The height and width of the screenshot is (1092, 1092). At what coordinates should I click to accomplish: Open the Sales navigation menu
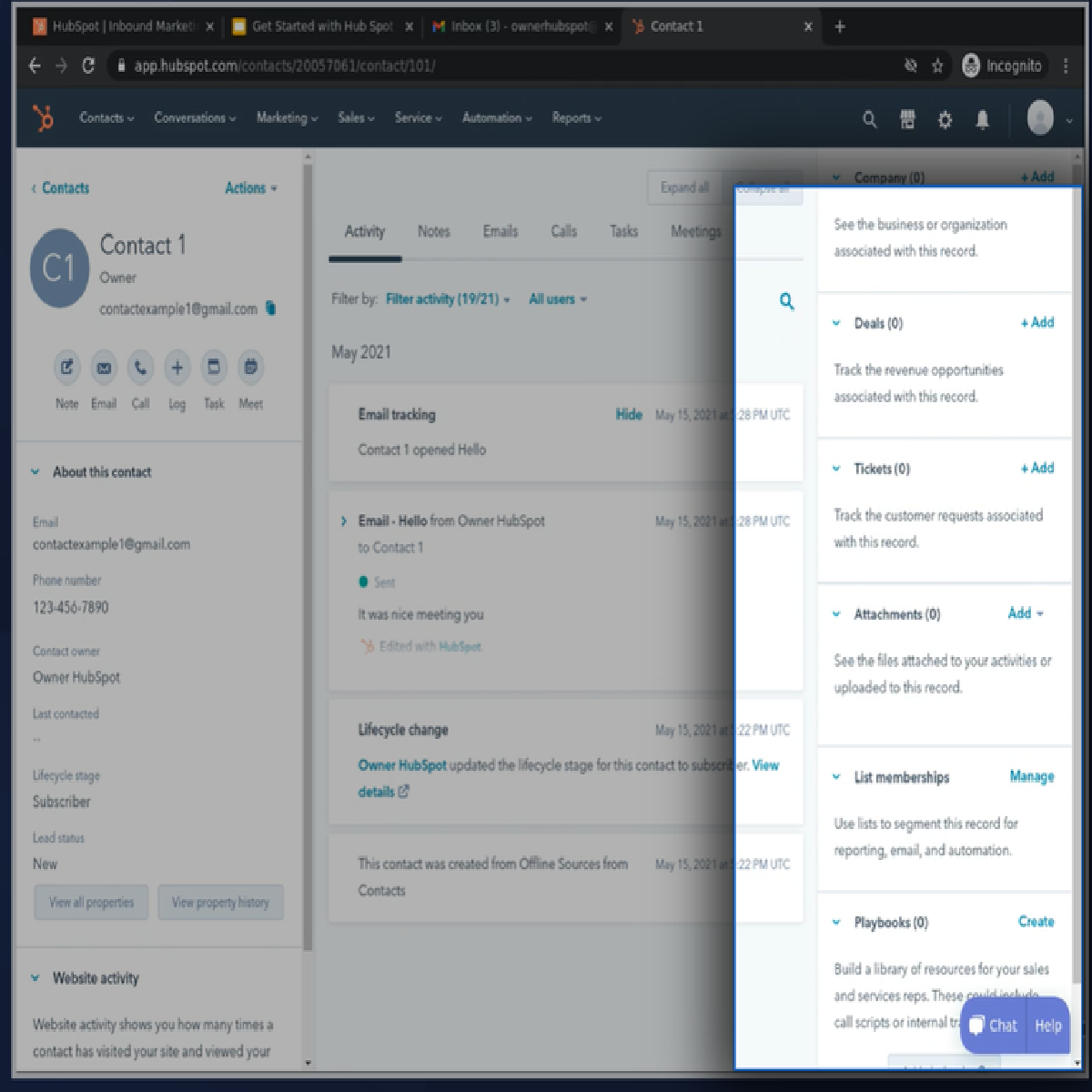point(356,118)
